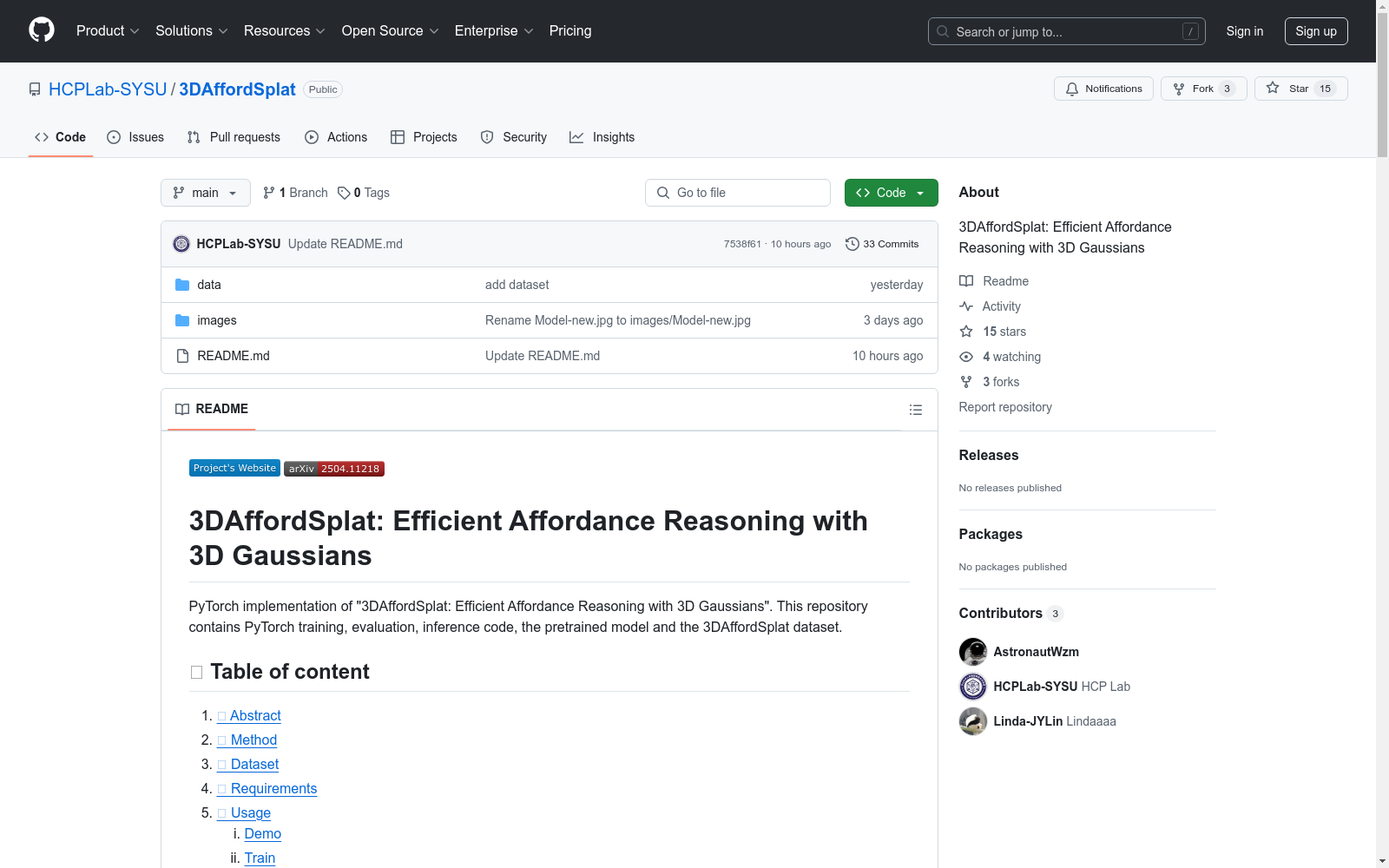Click the HCPLab-SYSU owner link
The height and width of the screenshot is (868, 1389).
108,89
